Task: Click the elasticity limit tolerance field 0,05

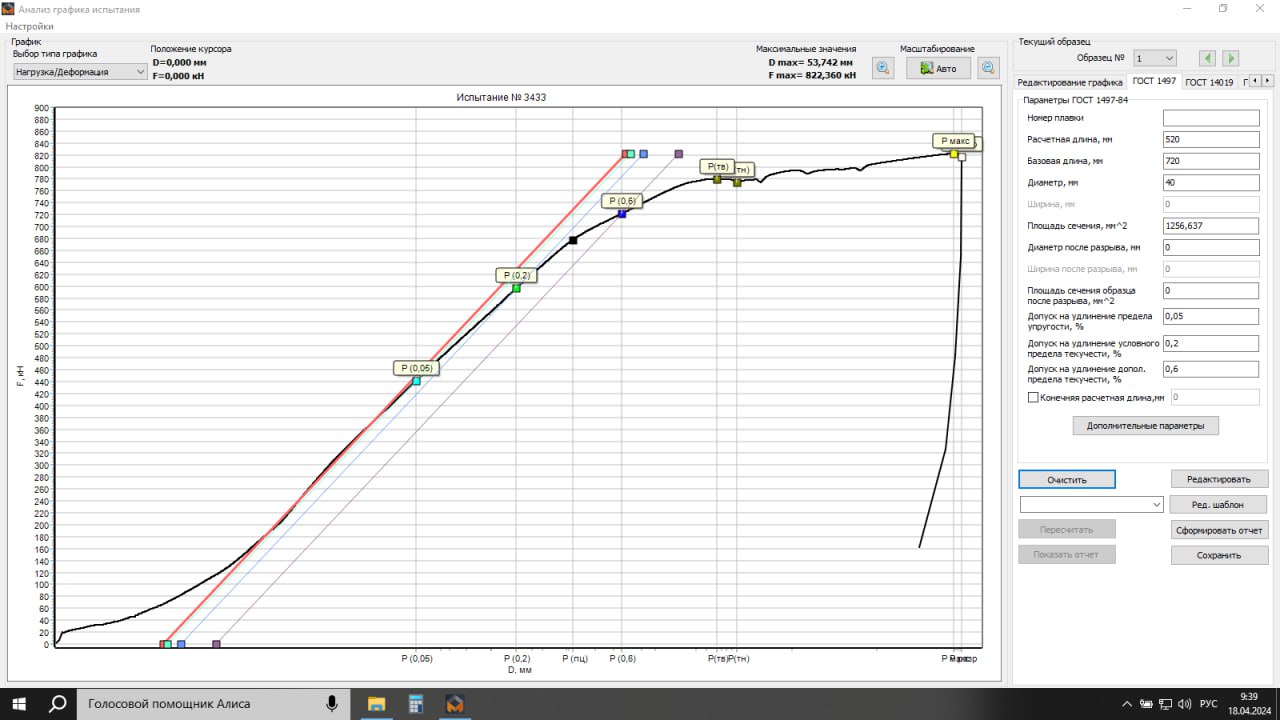Action: click(x=1211, y=316)
